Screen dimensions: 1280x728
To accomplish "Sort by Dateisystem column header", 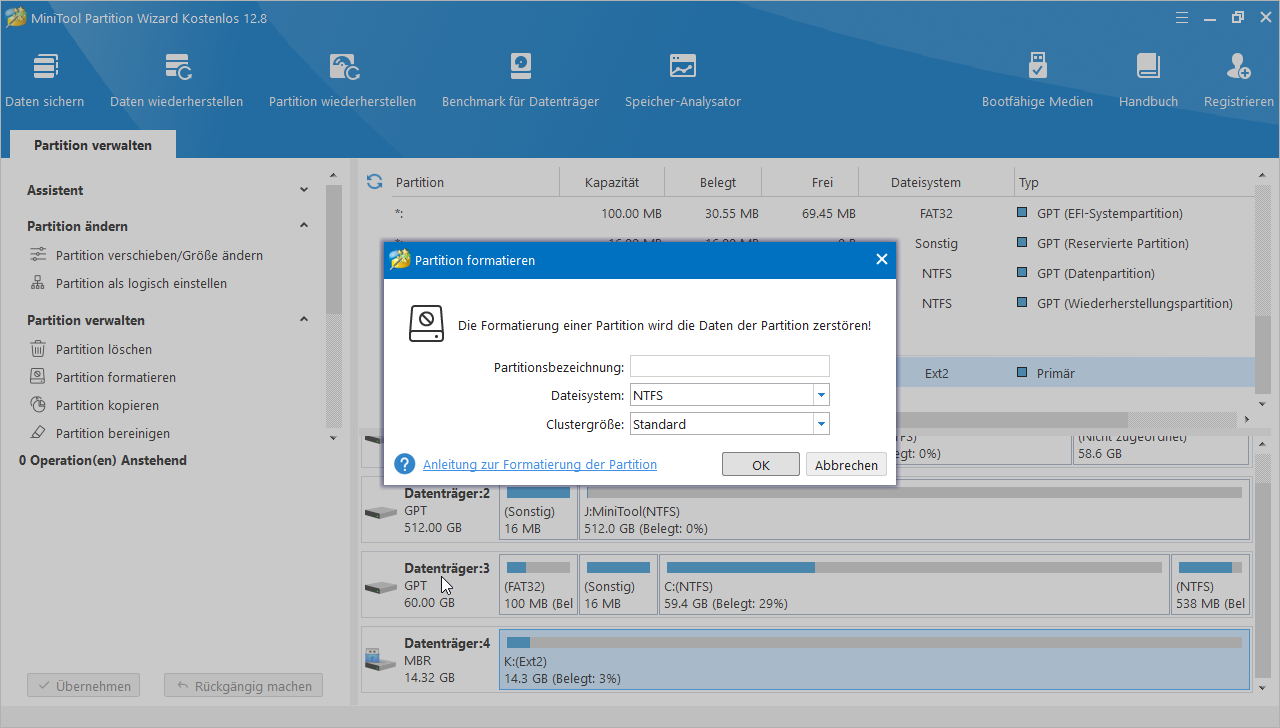I will 926,182.
